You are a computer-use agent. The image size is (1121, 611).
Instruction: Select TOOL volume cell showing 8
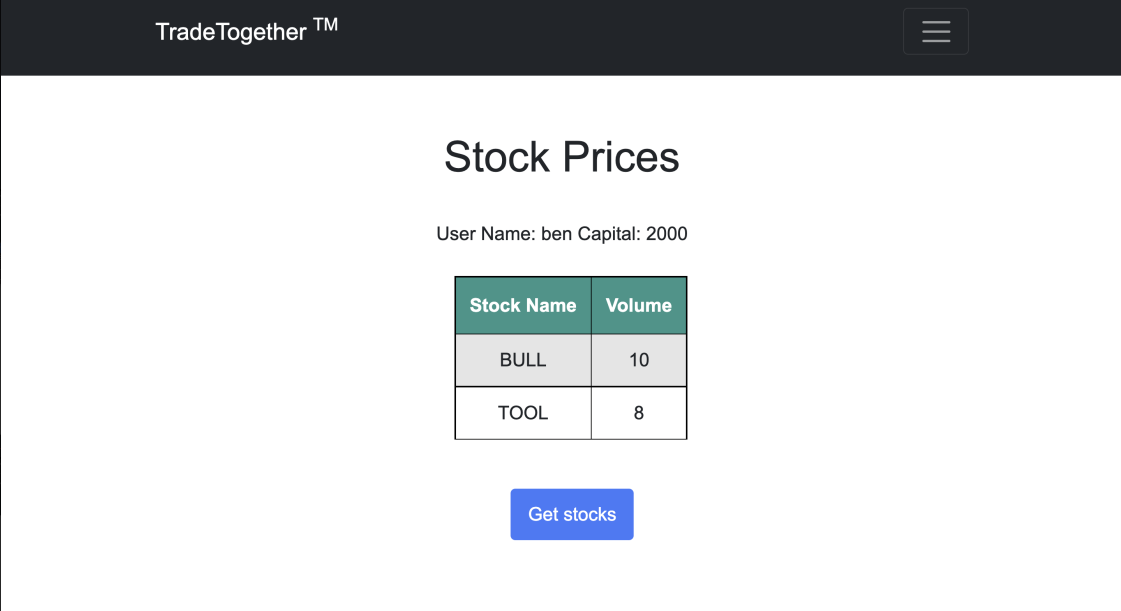[639, 413]
